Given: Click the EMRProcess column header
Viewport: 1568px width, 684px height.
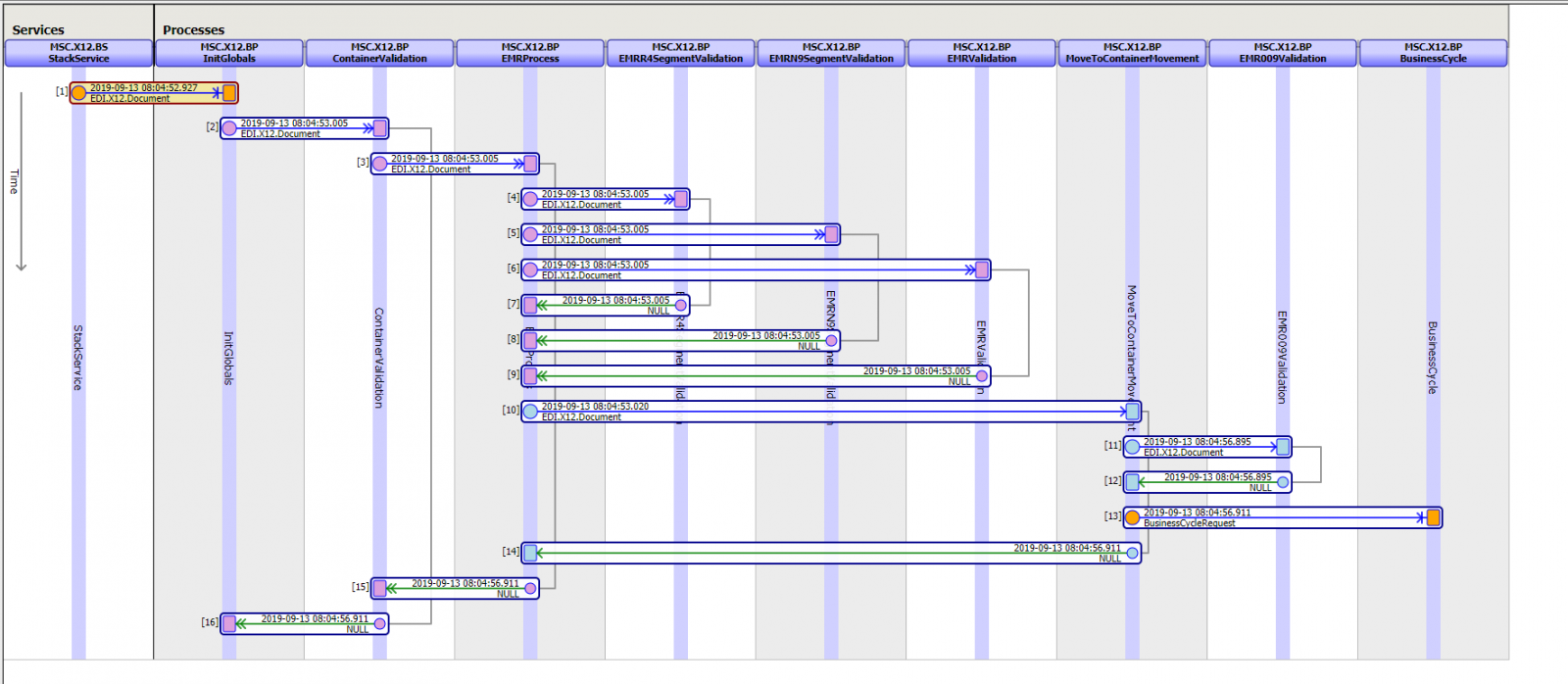Looking at the screenshot, I should click(530, 53).
